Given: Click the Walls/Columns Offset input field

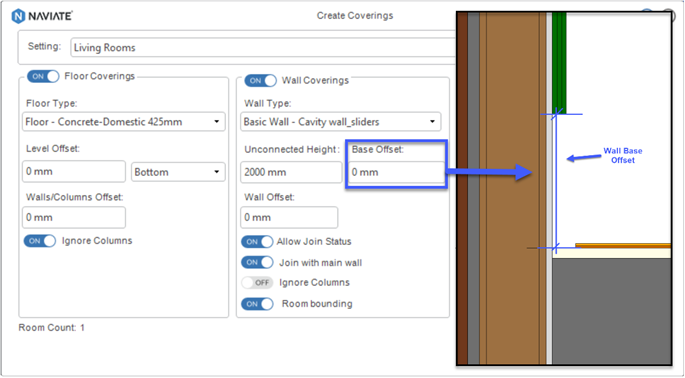Looking at the screenshot, I should pos(74,218).
